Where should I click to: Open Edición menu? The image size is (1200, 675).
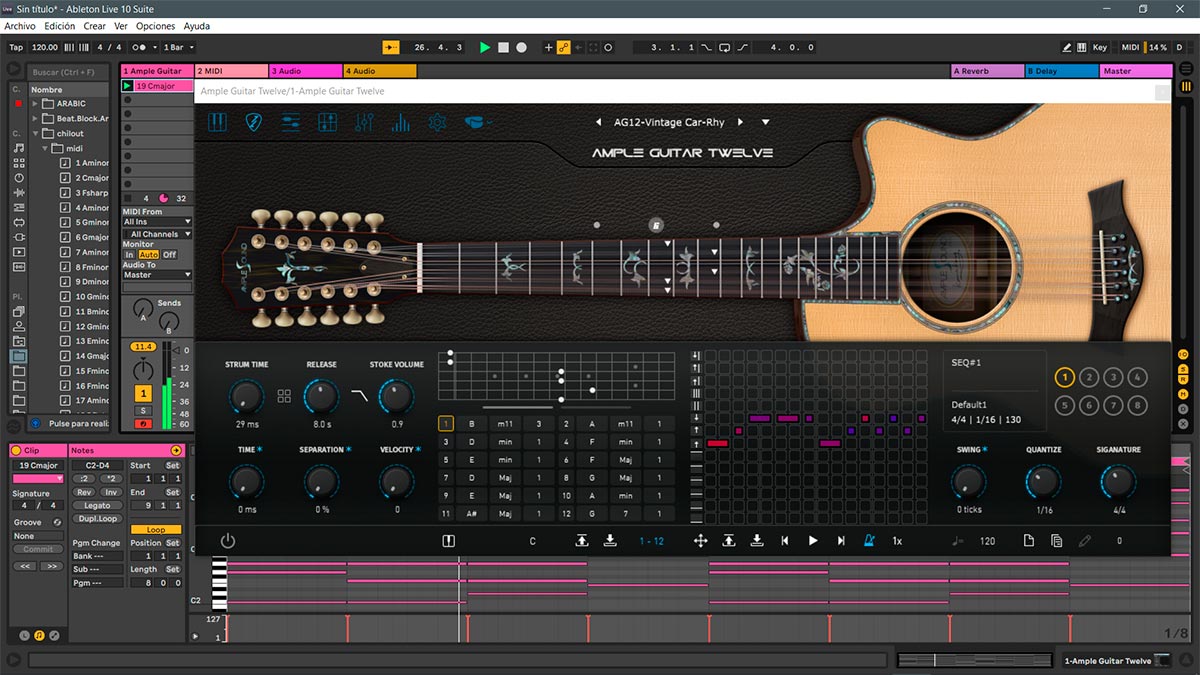pos(59,26)
